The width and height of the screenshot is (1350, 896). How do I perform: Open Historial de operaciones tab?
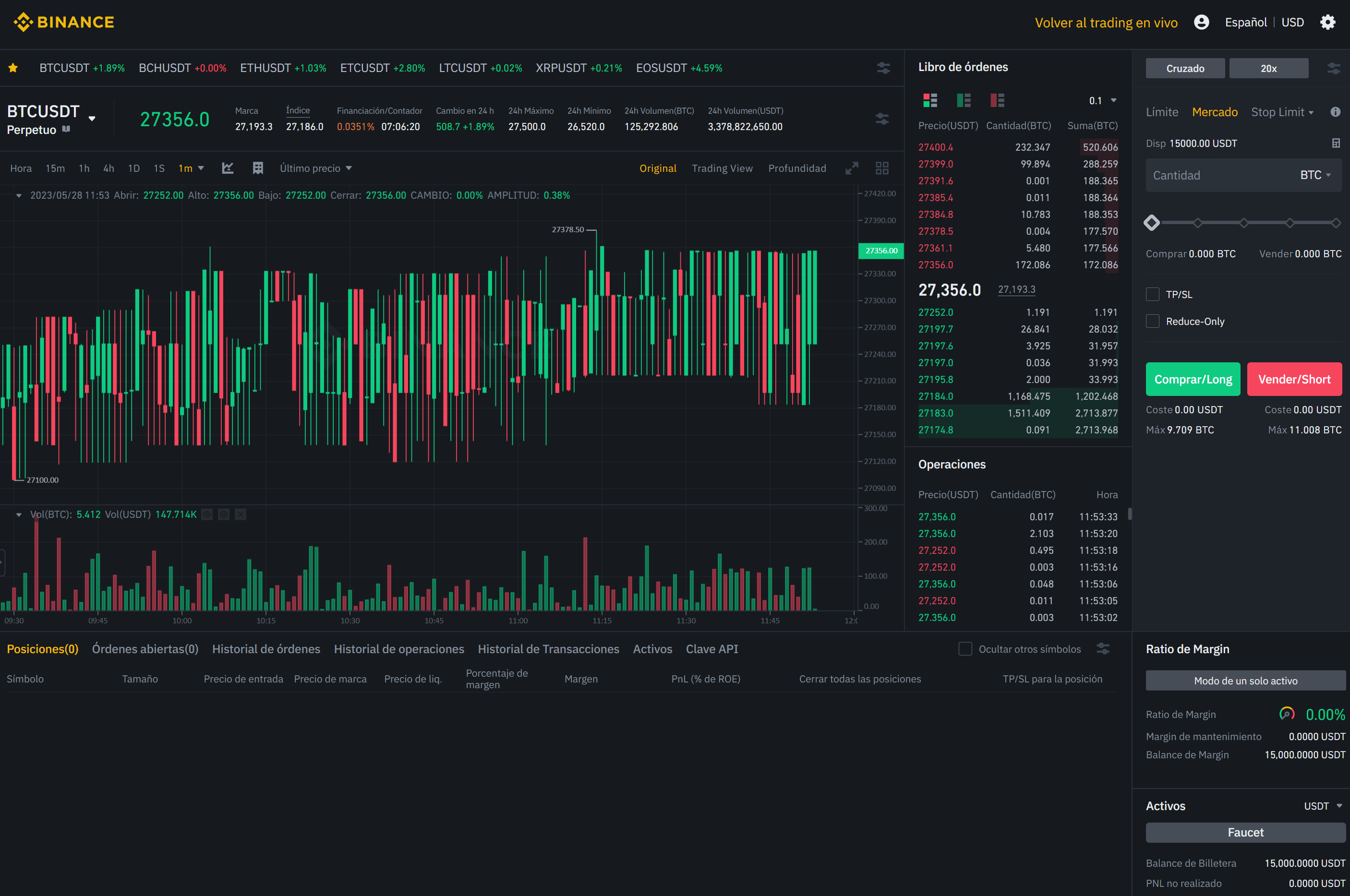399,648
